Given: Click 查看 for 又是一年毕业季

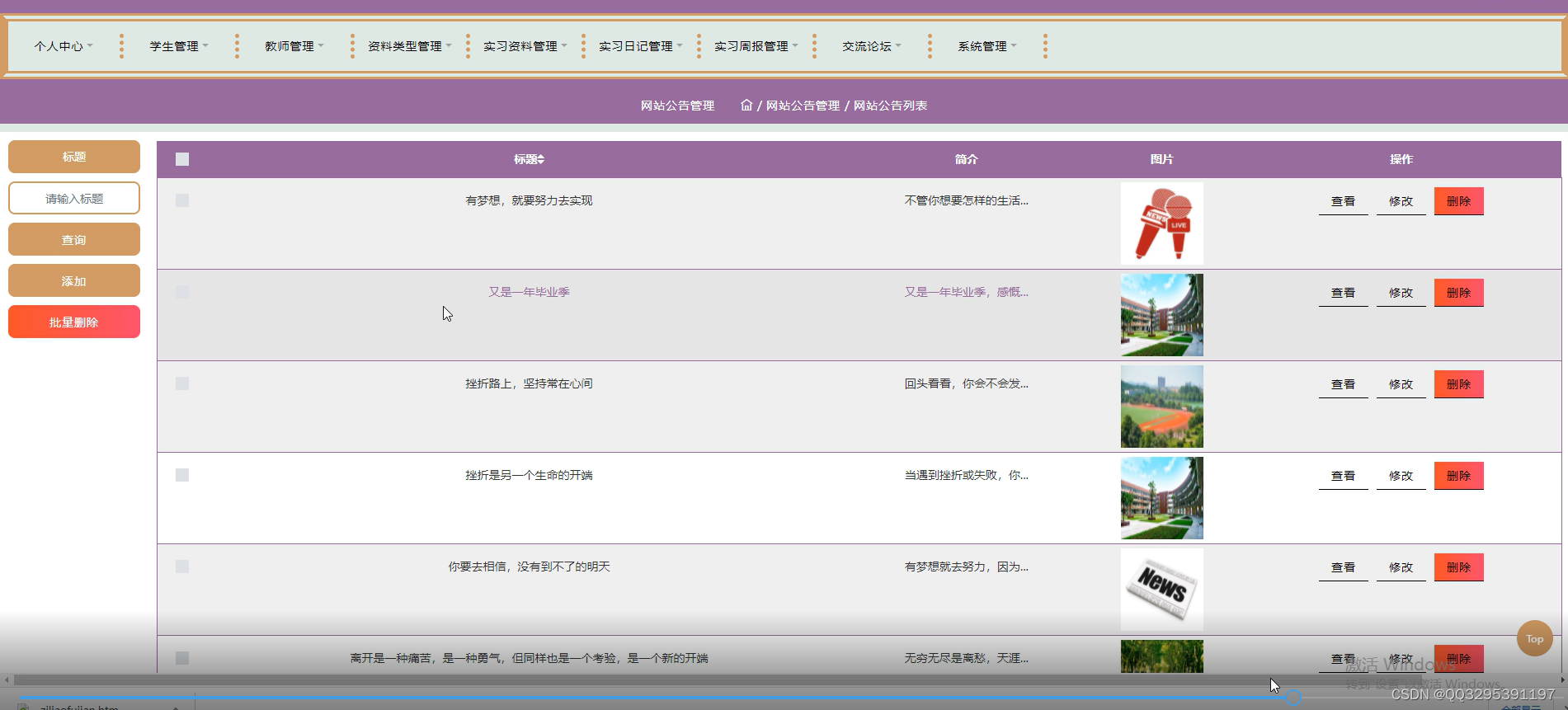Looking at the screenshot, I should (x=1344, y=293).
